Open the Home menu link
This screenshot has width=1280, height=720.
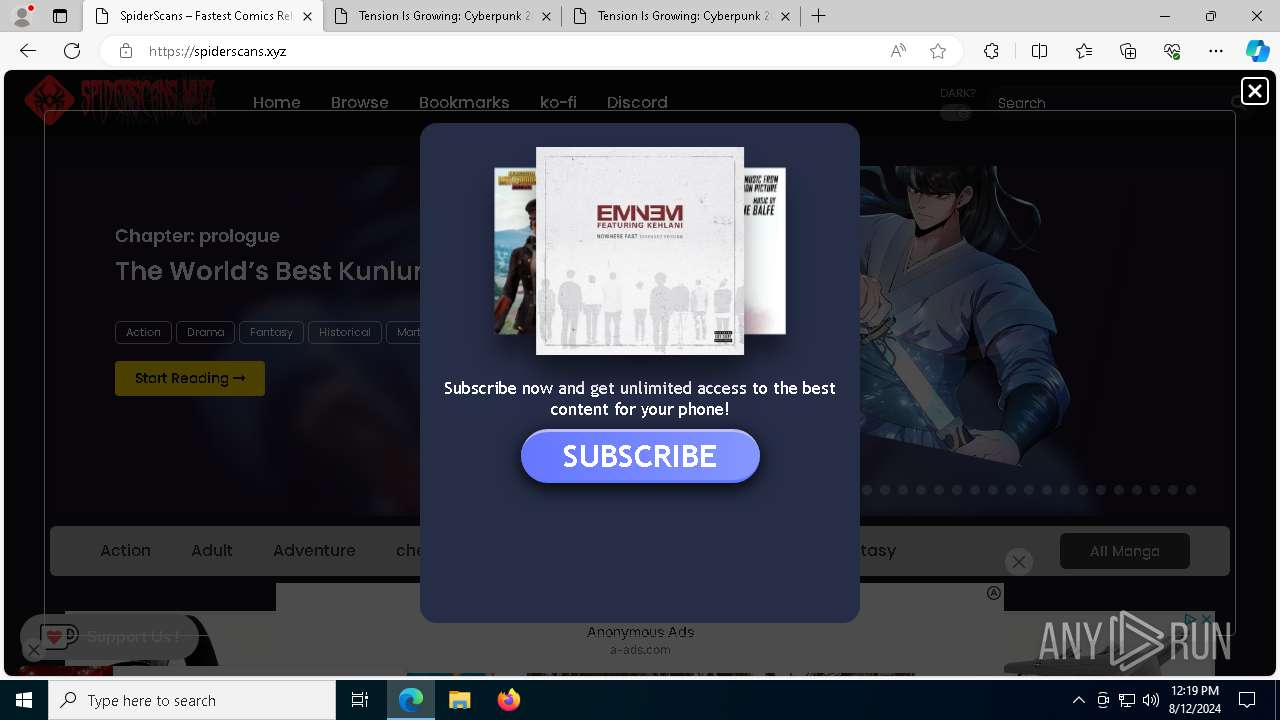coord(277,102)
